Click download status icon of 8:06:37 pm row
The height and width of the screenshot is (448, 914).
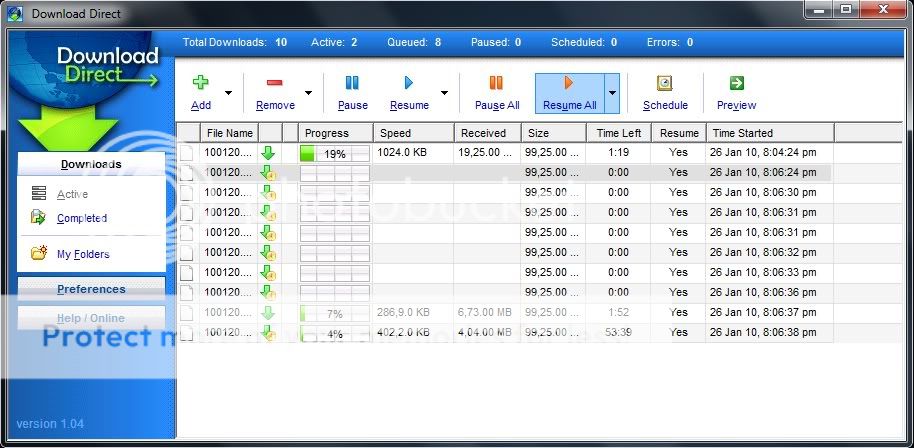click(x=268, y=313)
